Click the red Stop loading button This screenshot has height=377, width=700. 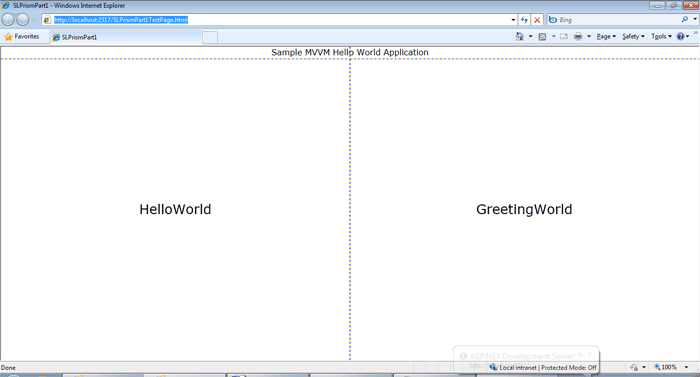[x=537, y=20]
